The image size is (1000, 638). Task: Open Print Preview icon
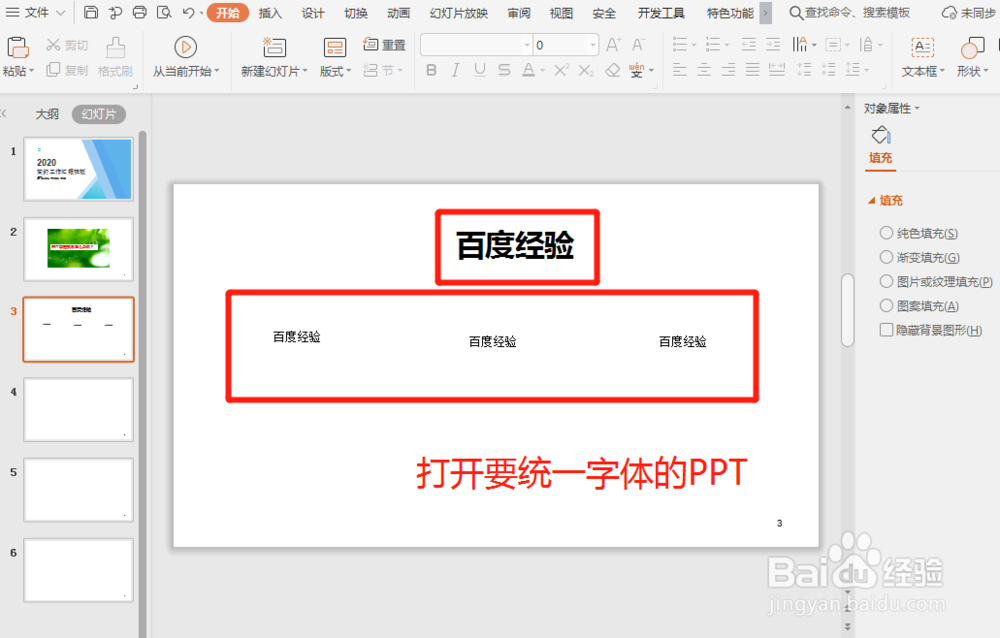tap(164, 12)
